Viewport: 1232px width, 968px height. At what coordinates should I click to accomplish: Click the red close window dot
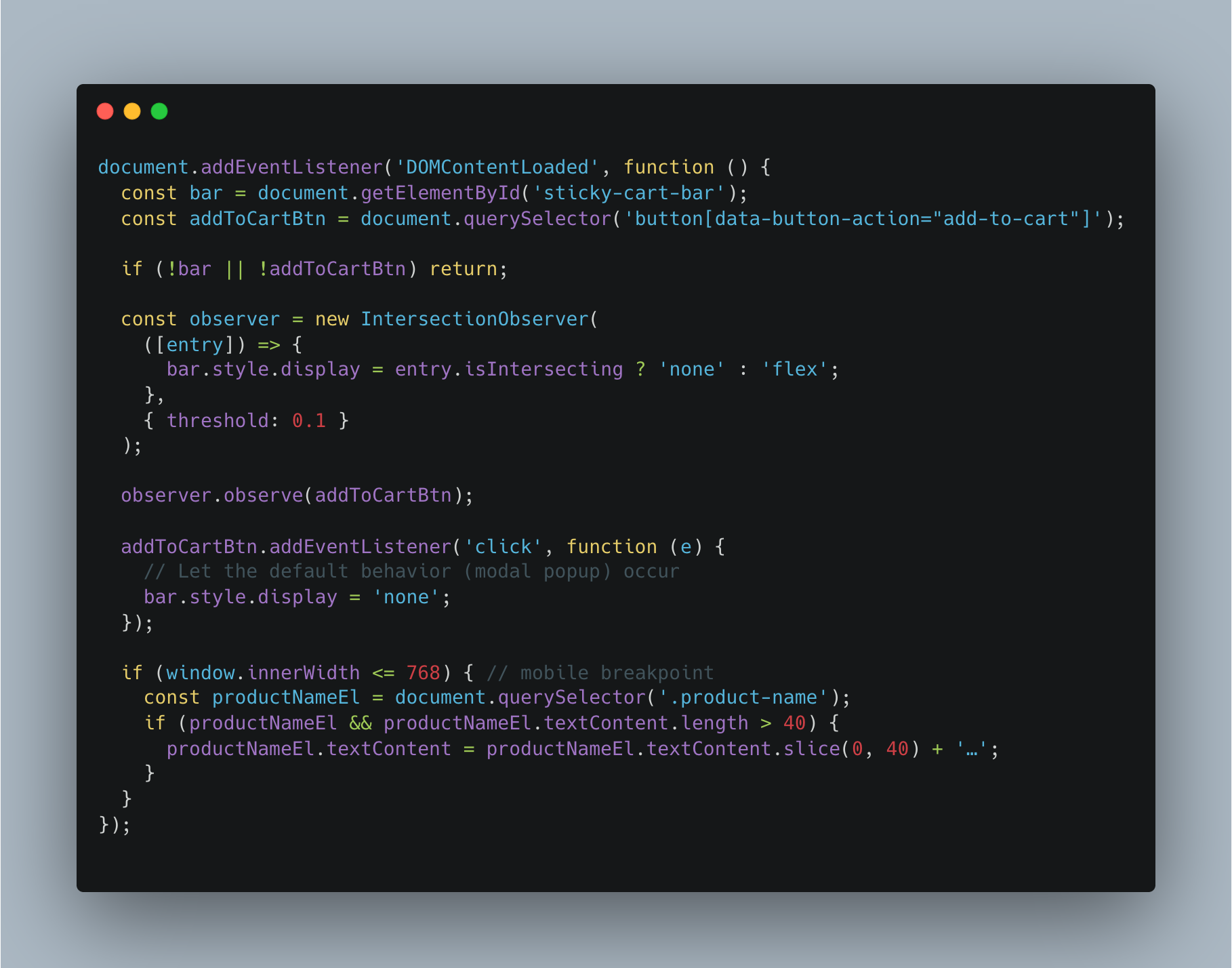click(105, 111)
